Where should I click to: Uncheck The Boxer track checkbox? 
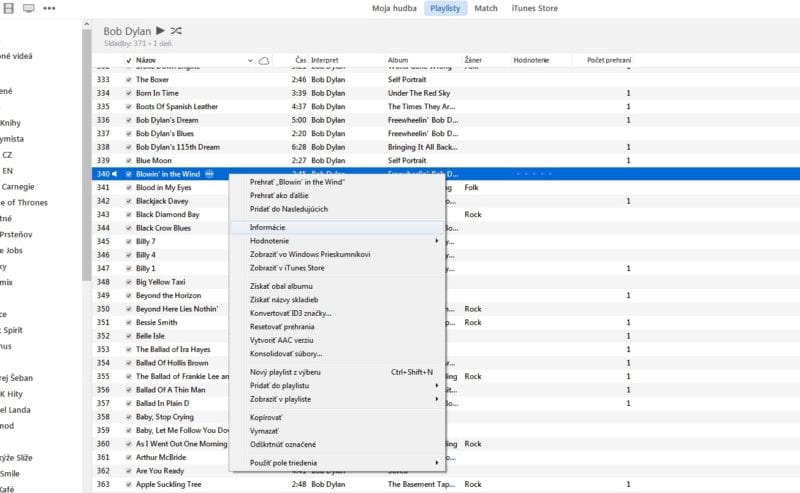129,80
